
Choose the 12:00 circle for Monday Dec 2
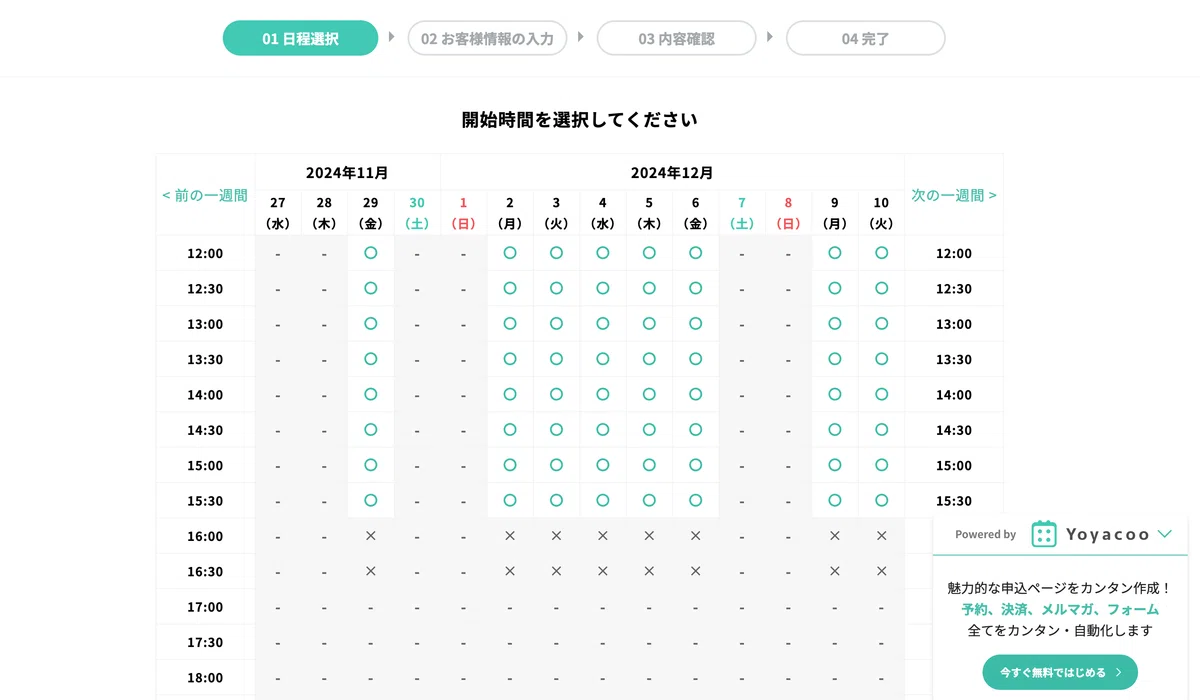(510, 253)
